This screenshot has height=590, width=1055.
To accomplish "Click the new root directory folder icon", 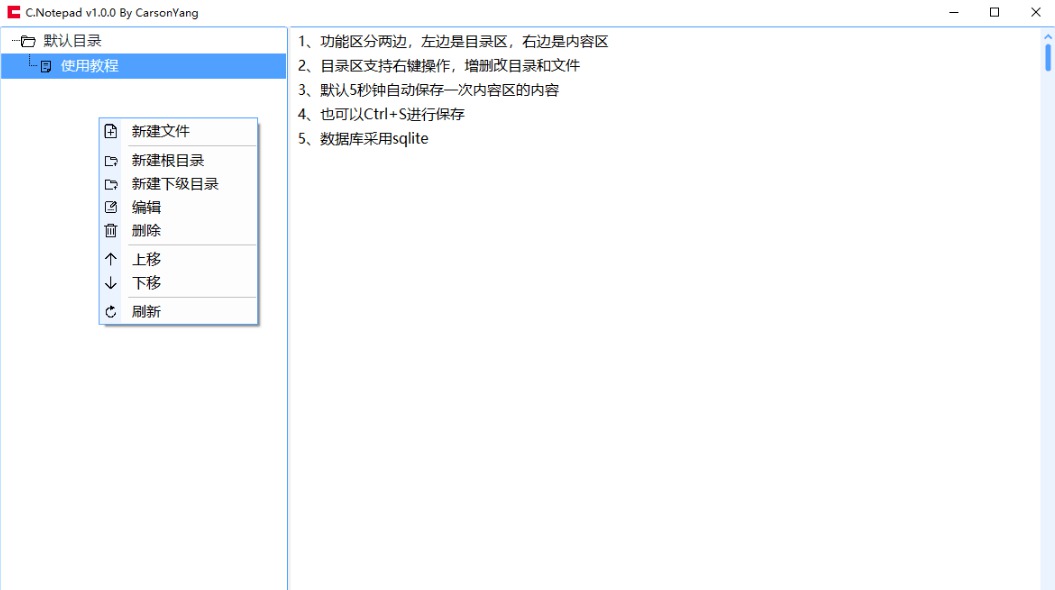I will pyautogui.click(x=111, y=160).
